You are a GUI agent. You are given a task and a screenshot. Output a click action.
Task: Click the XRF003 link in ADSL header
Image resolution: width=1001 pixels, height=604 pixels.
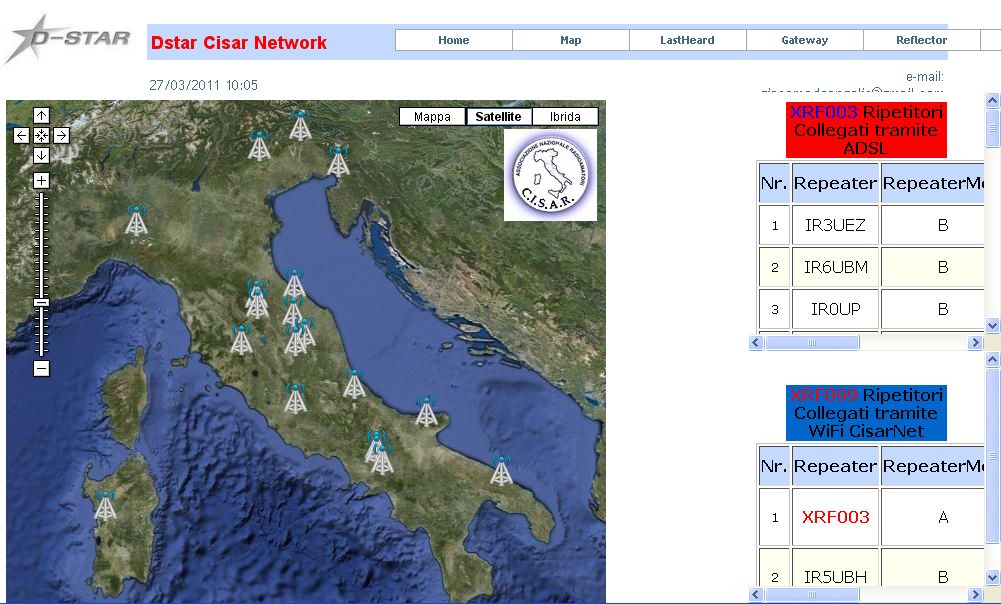point(824,112)
